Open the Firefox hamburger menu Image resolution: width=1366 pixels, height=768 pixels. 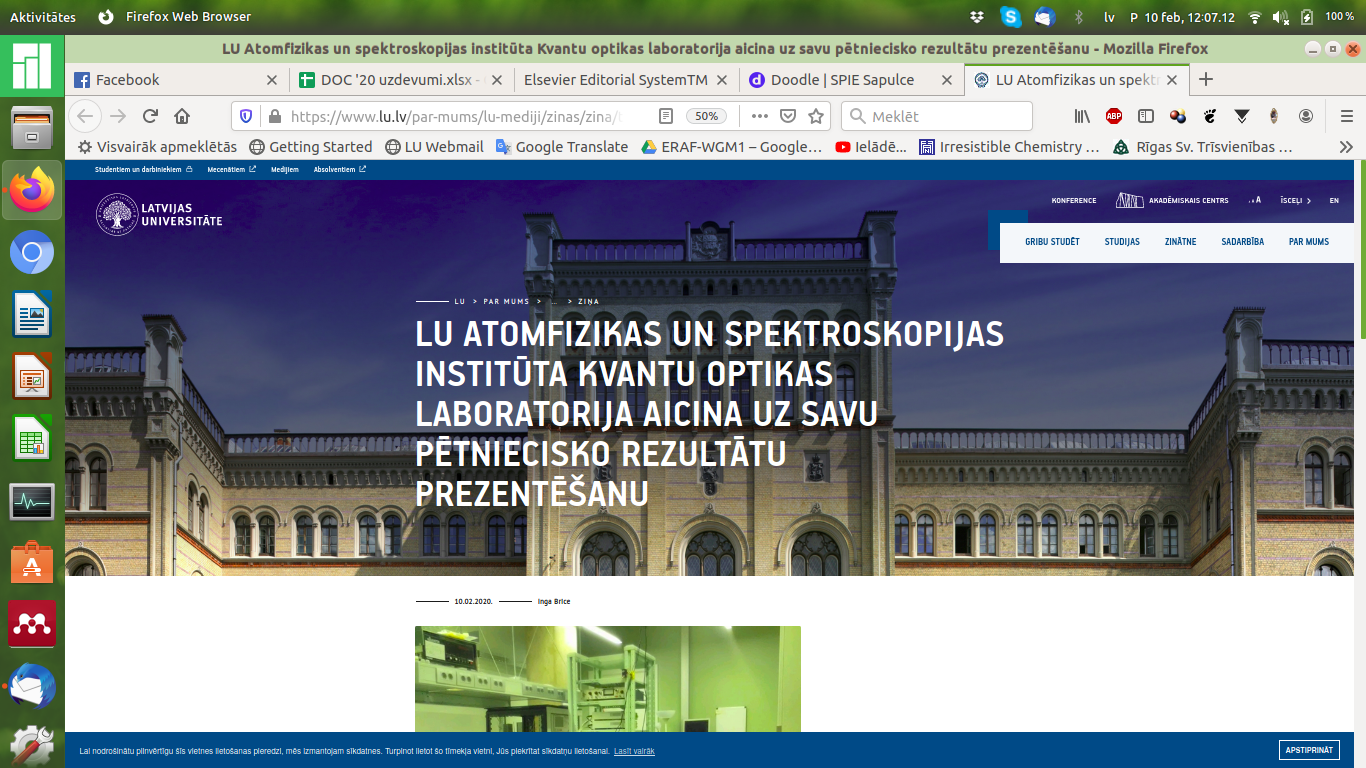pyautogui.click(x=1346, y=116)
